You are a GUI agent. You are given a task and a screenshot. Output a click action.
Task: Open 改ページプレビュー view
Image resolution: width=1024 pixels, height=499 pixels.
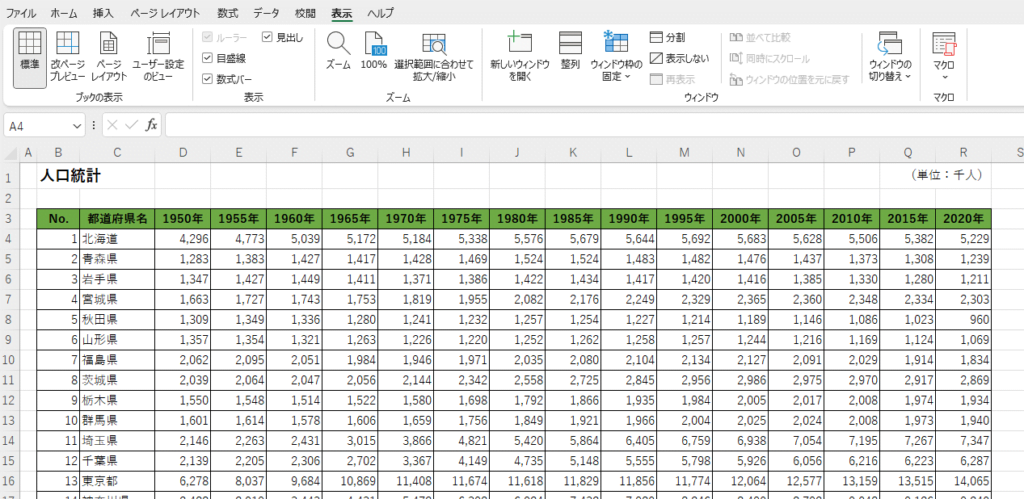point(67,57)
